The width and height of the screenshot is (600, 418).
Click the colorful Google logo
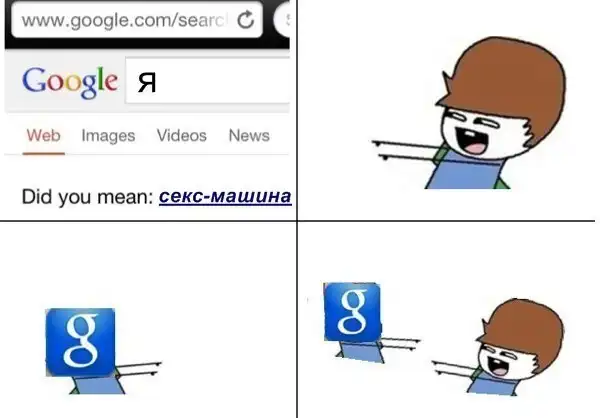pos(70,82)
